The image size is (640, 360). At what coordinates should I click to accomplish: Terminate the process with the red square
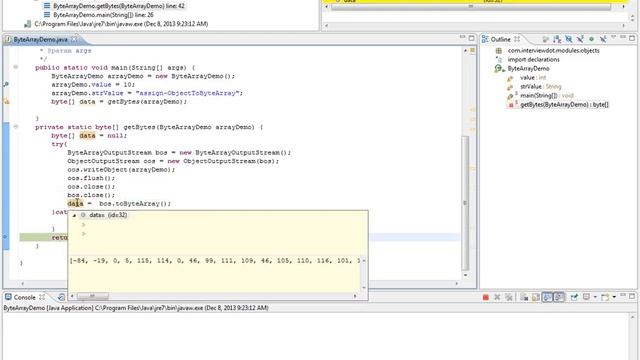pyautogui.click(x=486, y=297)
